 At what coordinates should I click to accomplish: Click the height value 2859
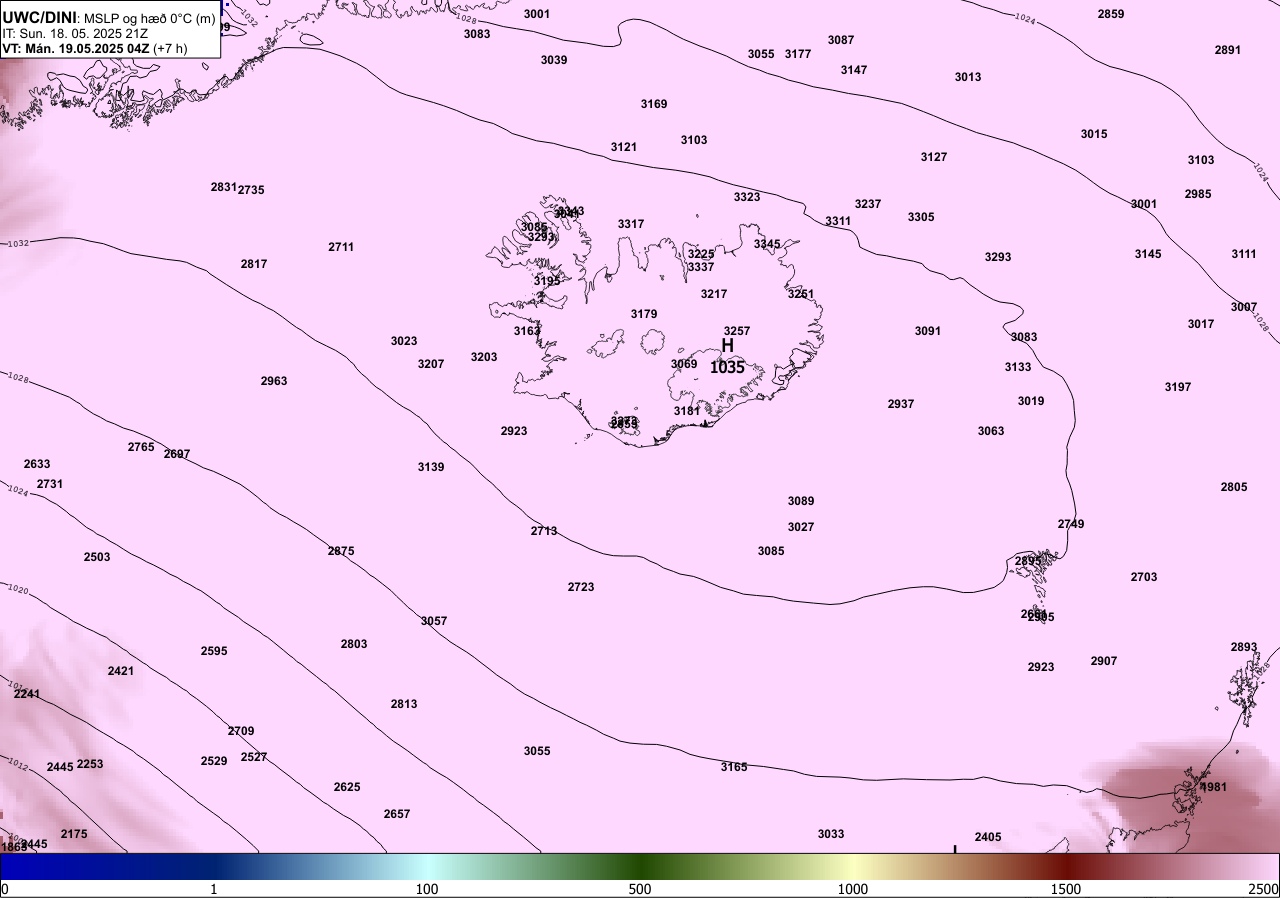pos(1111,14)
